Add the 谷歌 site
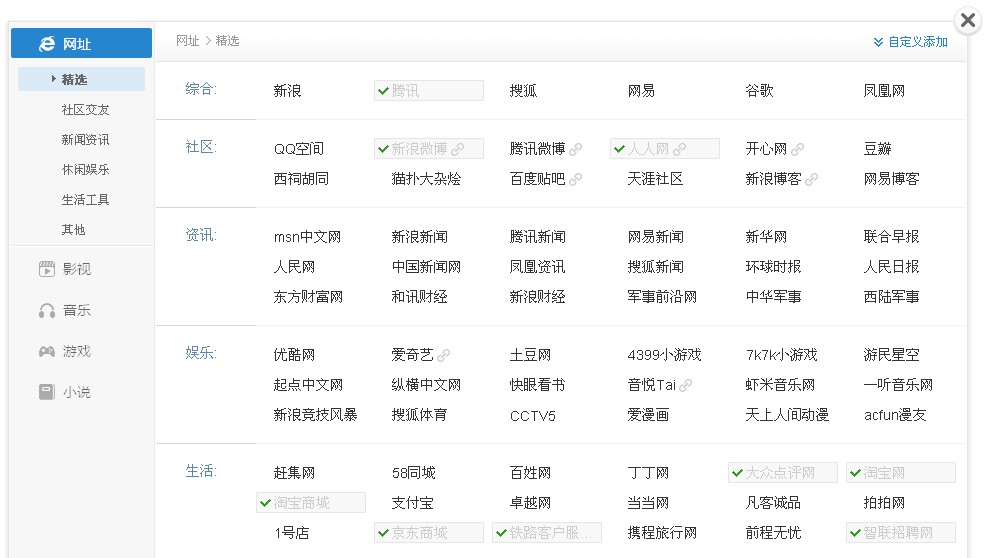The image size is (998, 558). click(x=759, y=91)
